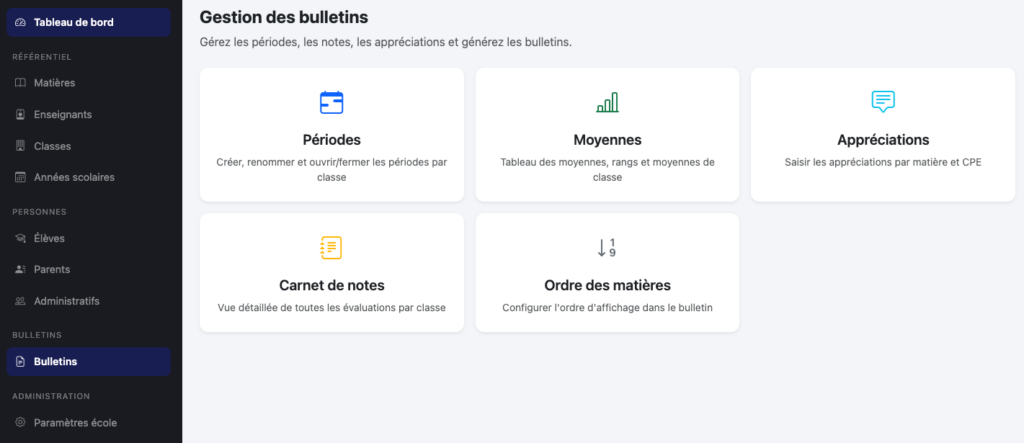Click the Ordre des matières card title
Image resolution: width=1024 pixels, height=443 pixels.
click(x=607, y=285)
